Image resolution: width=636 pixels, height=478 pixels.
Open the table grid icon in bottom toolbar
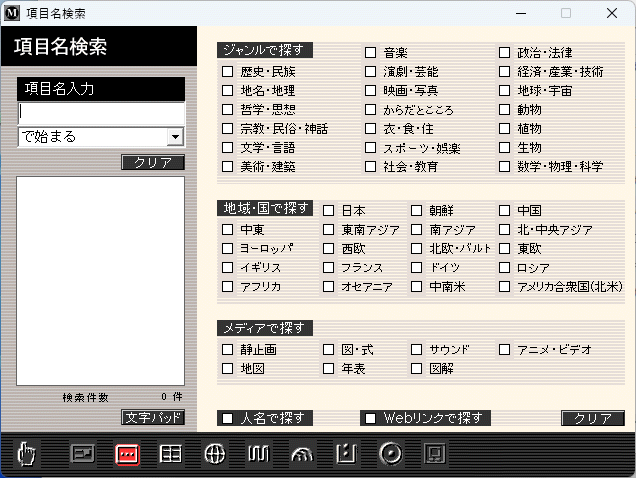[171, 454]
